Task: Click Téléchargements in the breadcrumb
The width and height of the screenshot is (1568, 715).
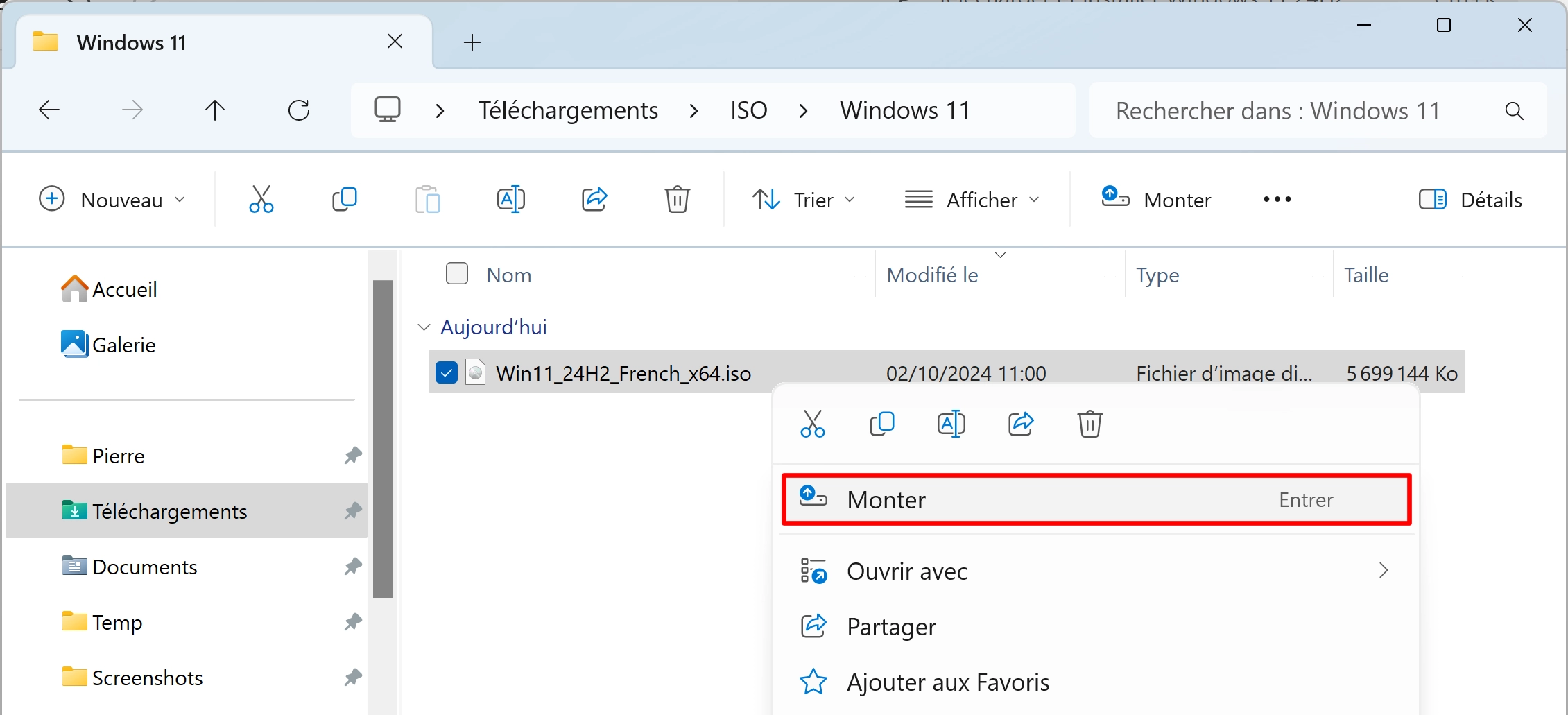Action: [568, 111]
